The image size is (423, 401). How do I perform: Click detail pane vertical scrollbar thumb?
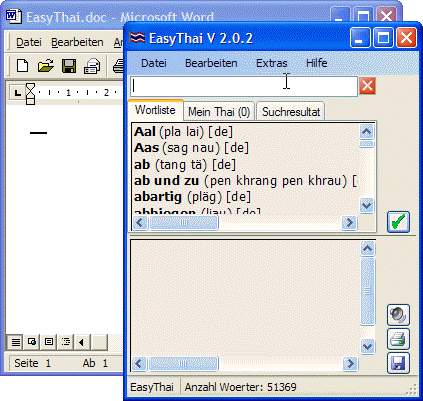click(x=367, y=292)
